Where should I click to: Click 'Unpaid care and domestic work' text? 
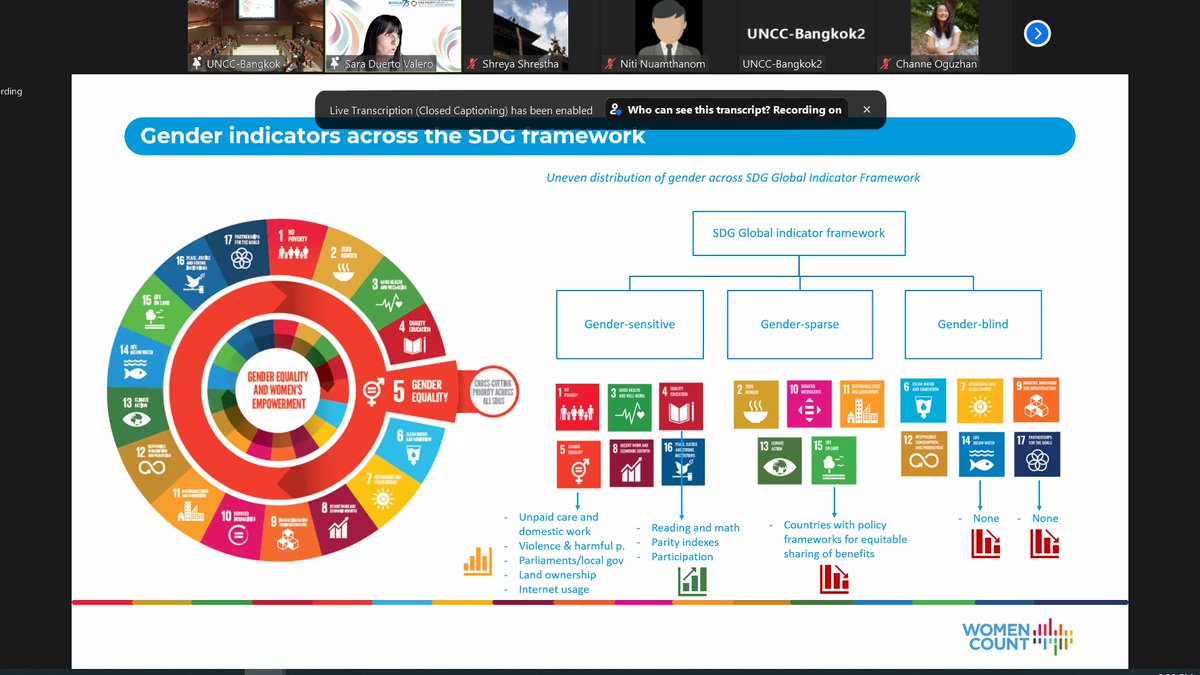point(558,524)
